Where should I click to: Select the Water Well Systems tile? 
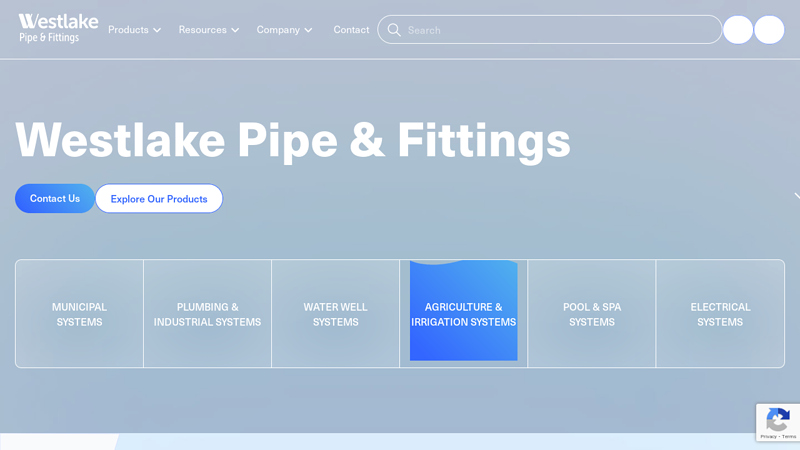point(336,314)
